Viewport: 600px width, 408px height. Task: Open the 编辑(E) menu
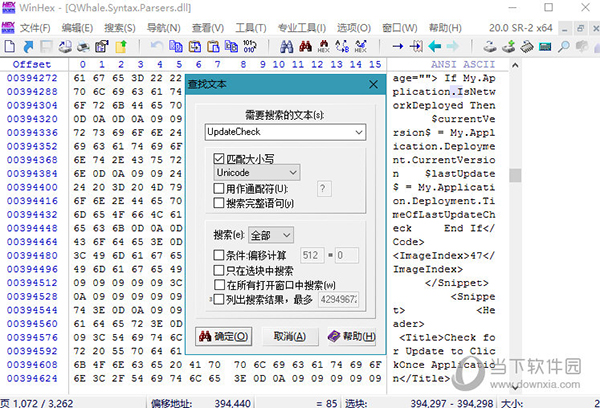(x=77, y=28)
